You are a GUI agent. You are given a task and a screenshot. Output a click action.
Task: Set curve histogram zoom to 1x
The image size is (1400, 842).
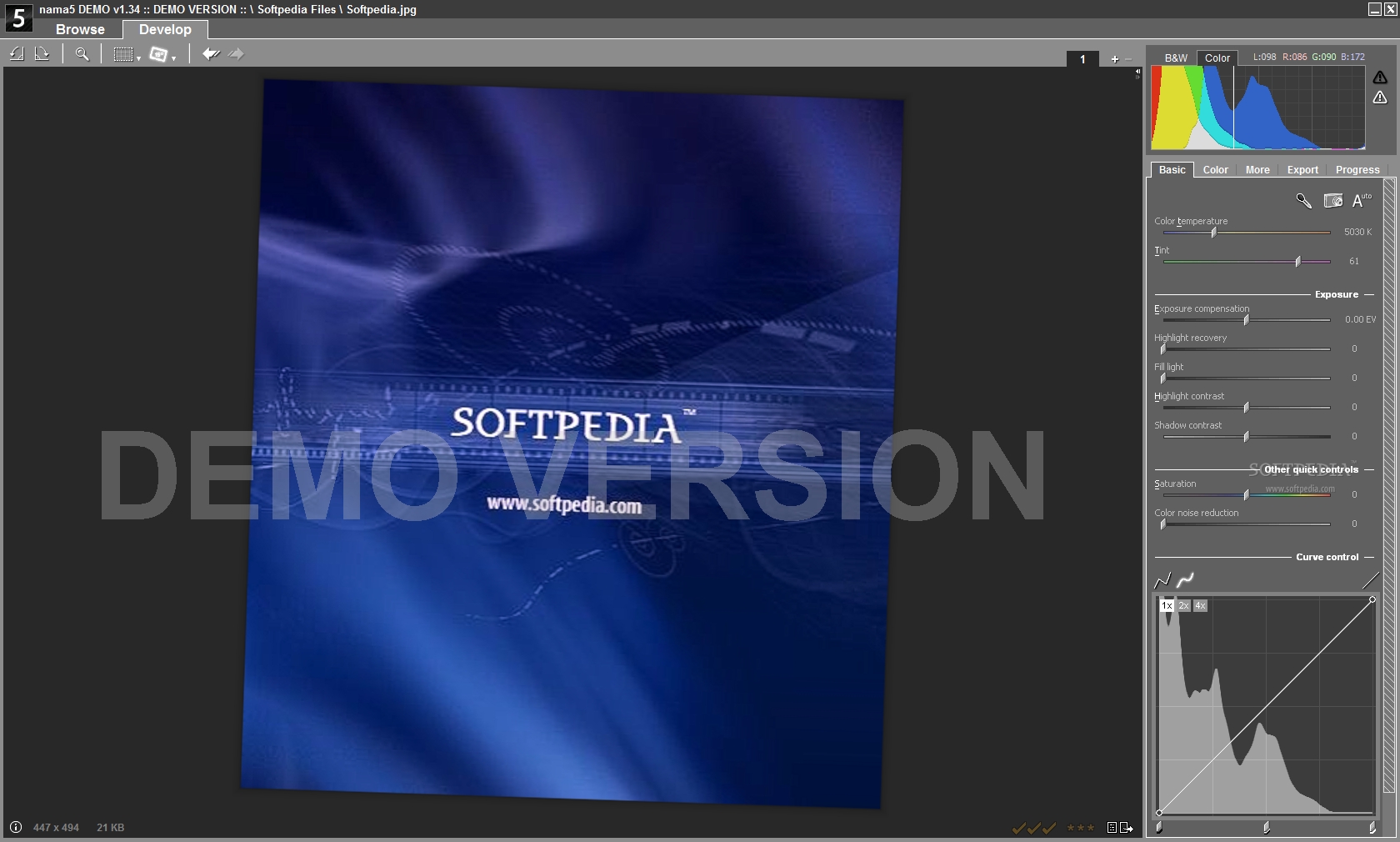[x=1167, y=606]
